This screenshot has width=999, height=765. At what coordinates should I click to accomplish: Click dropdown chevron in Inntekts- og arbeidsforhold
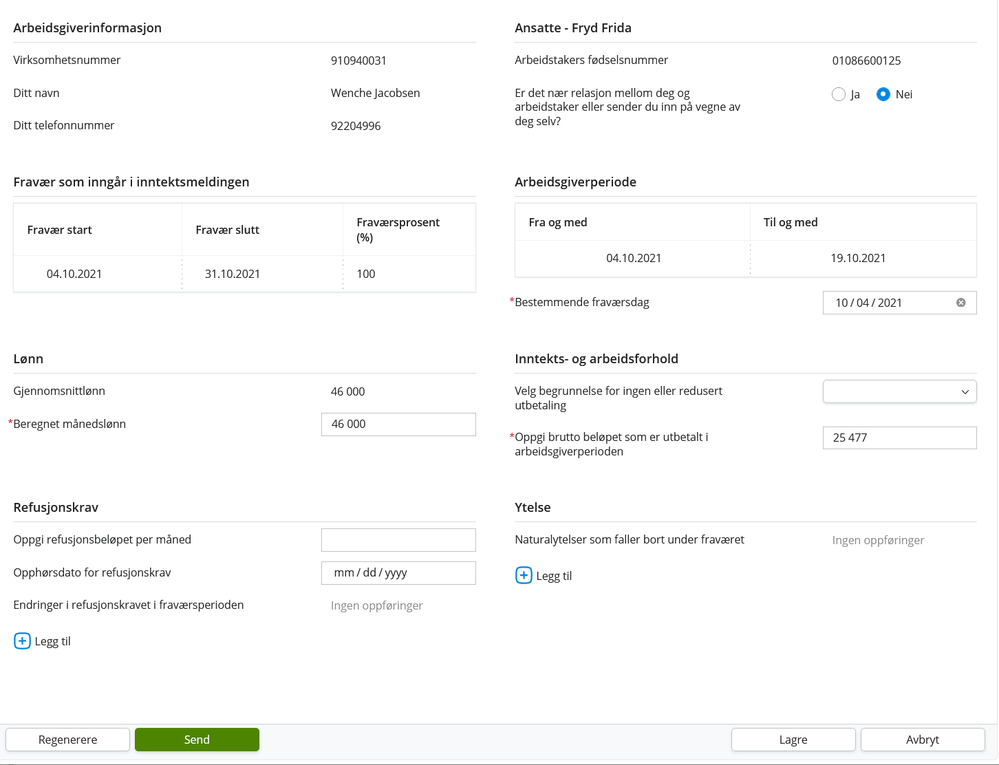click(x=965, y=392)
